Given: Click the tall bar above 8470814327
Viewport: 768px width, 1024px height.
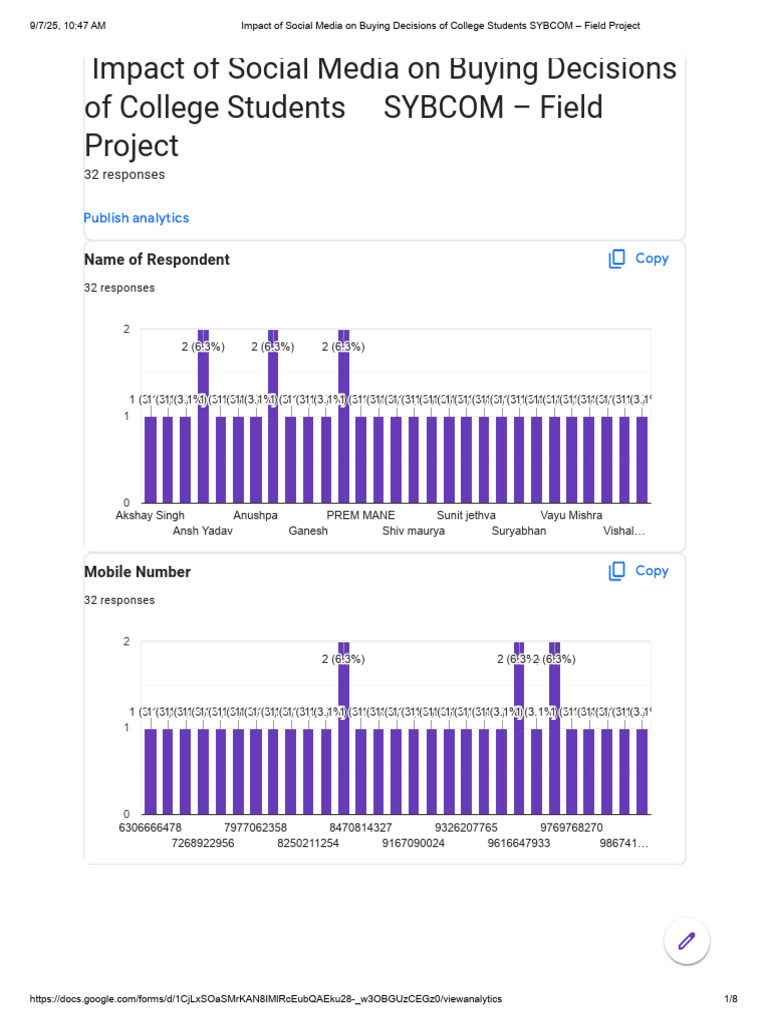Looking at the screenshot, I should pos(344,730).
